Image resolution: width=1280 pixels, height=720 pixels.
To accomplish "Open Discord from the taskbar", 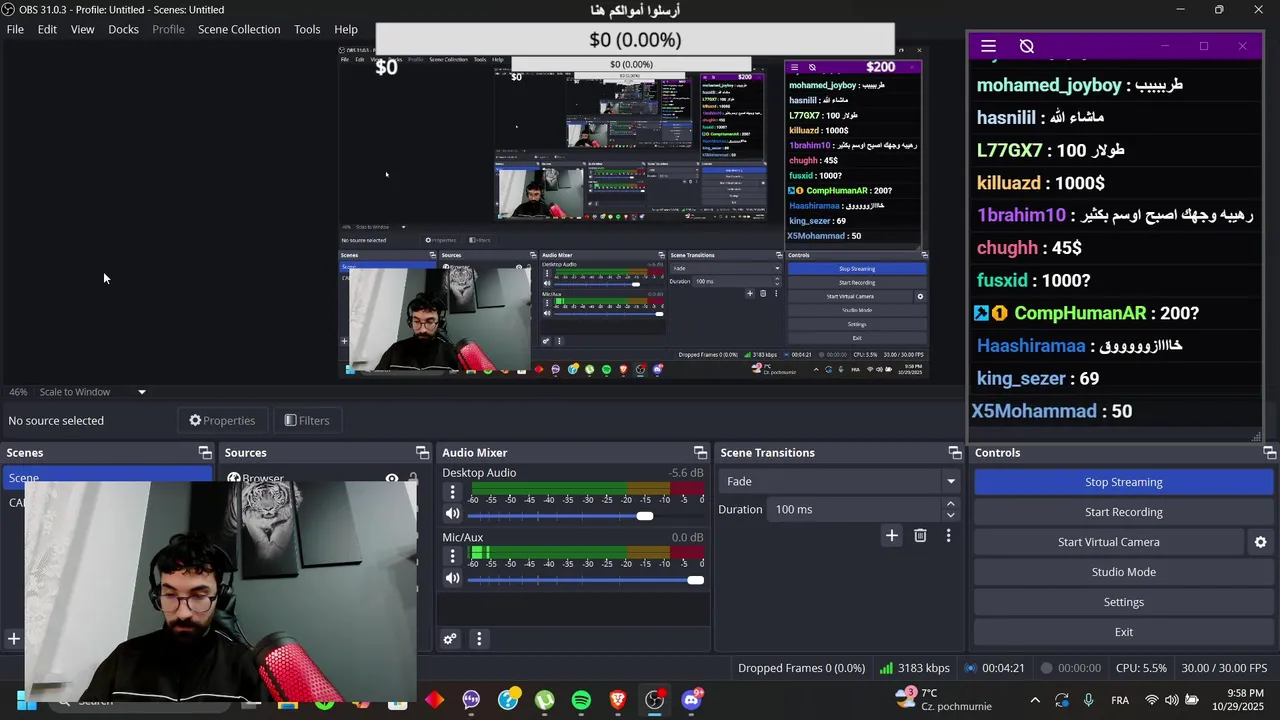I will pyautogui.click(x=691, y=700).
